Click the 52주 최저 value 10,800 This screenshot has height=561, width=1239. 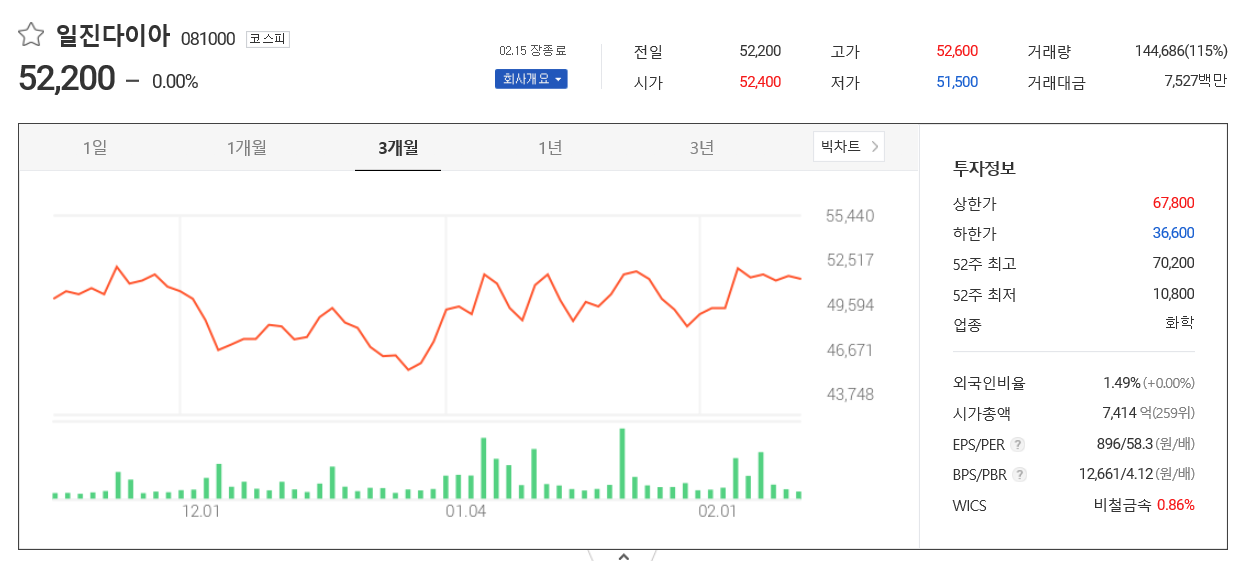click(x=1174, y=294)
